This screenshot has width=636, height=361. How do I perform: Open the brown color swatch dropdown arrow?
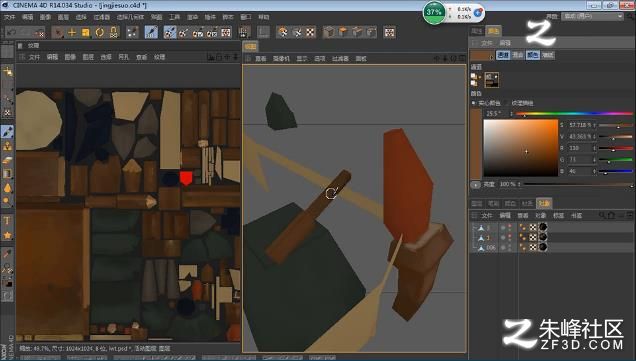pyautogui.click(x=492, y=57)
